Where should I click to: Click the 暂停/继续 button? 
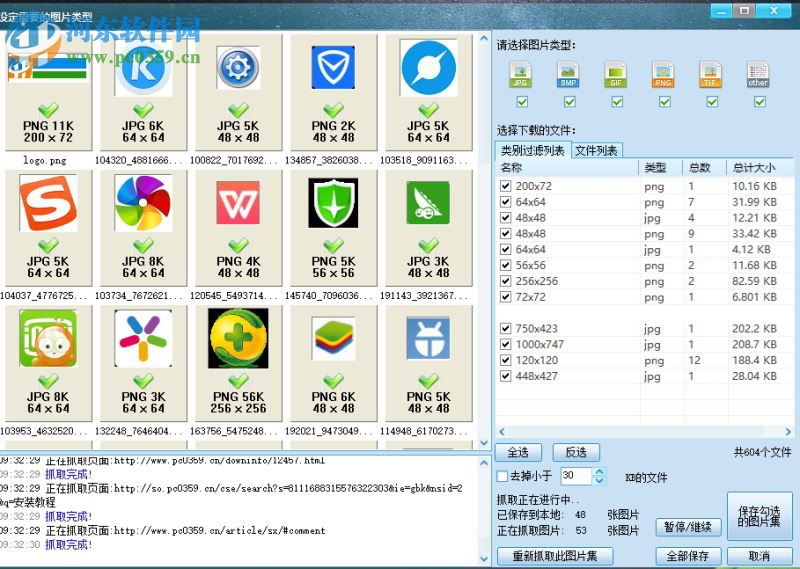point(688,527)
